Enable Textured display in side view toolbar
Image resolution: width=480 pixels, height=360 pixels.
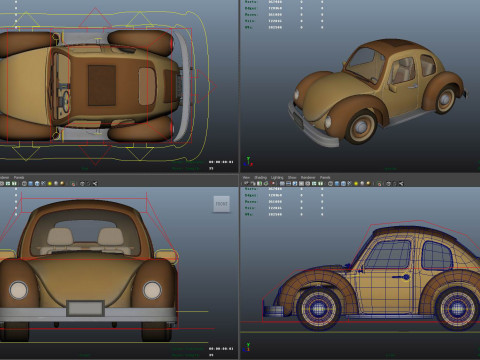(x=349, y=184)
